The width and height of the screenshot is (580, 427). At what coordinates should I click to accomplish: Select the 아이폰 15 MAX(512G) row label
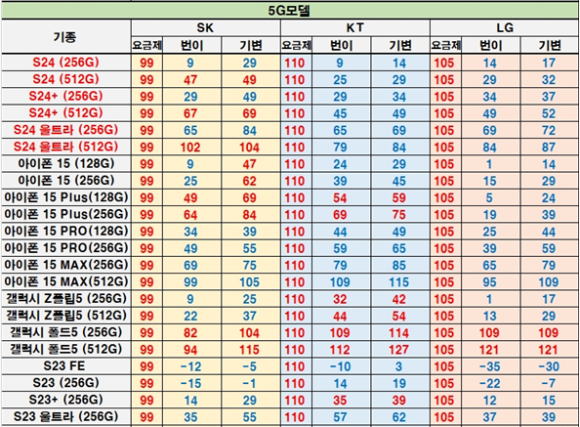click(66, 282)
